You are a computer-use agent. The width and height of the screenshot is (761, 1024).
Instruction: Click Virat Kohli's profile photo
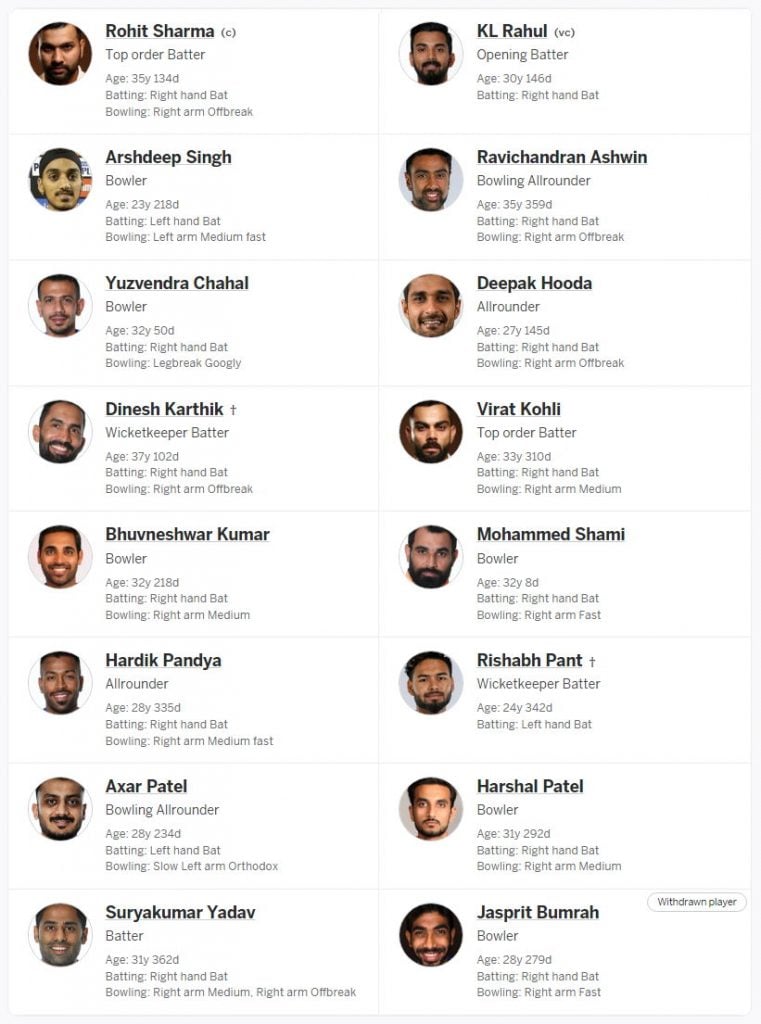(431, 432)
